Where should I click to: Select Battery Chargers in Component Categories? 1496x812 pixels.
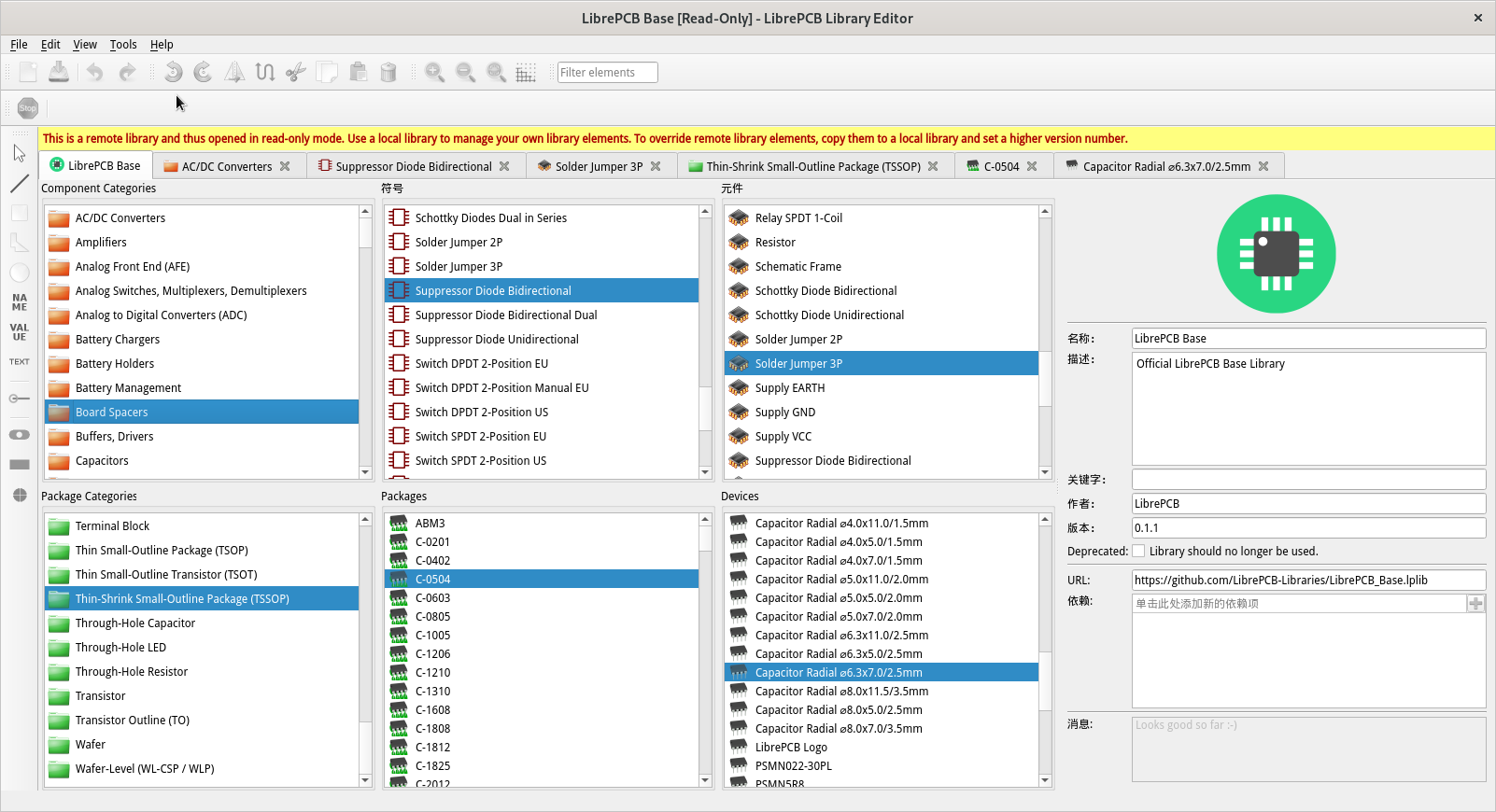point(118,340)
